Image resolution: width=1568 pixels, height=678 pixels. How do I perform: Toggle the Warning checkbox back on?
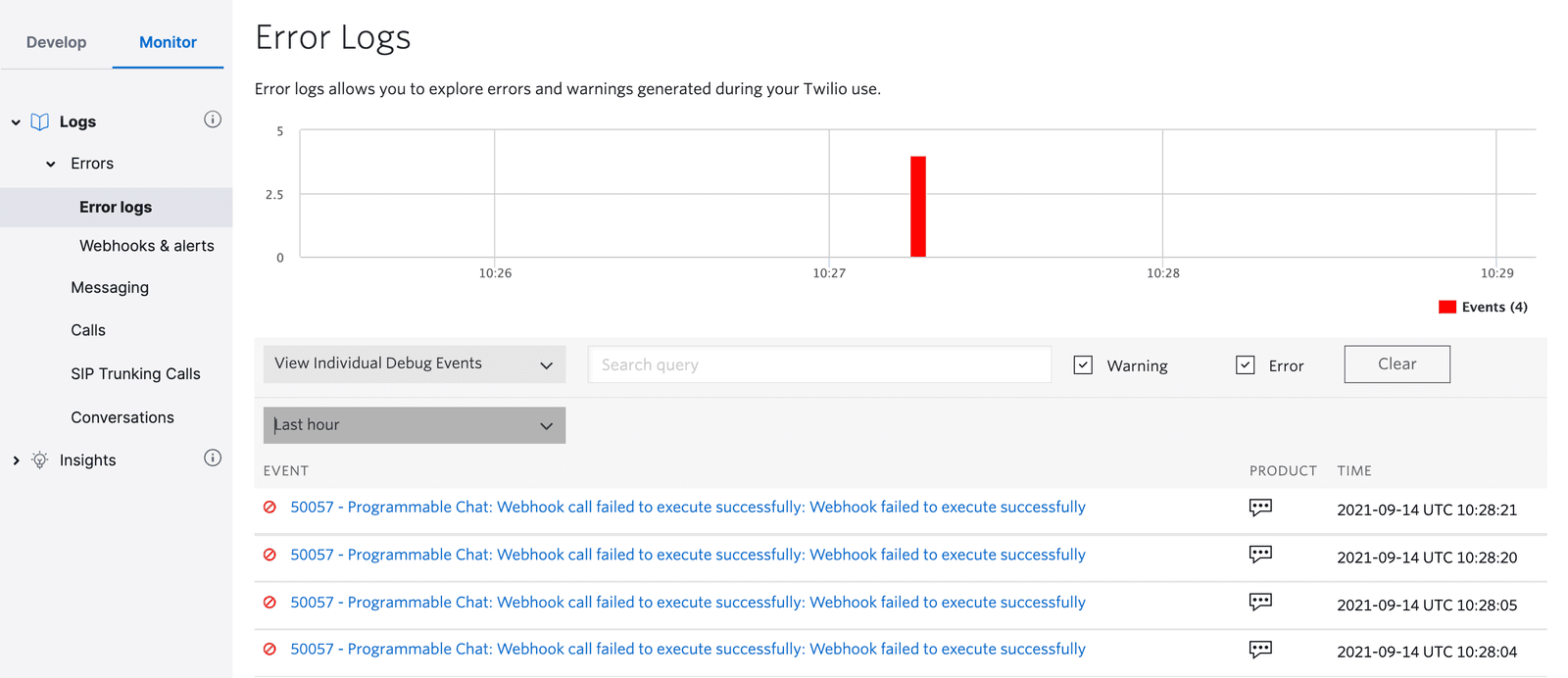1082,363
